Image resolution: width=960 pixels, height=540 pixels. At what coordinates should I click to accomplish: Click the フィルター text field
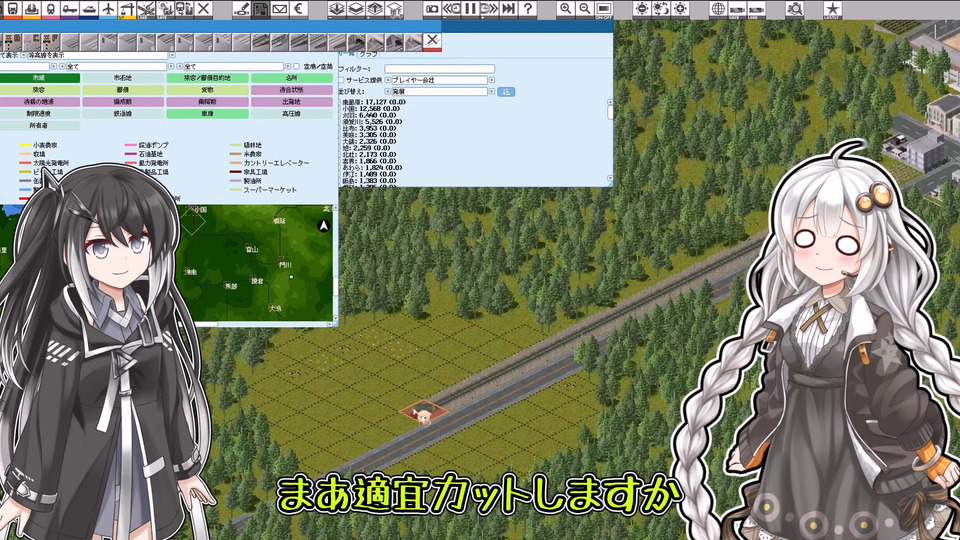point(440,69)
